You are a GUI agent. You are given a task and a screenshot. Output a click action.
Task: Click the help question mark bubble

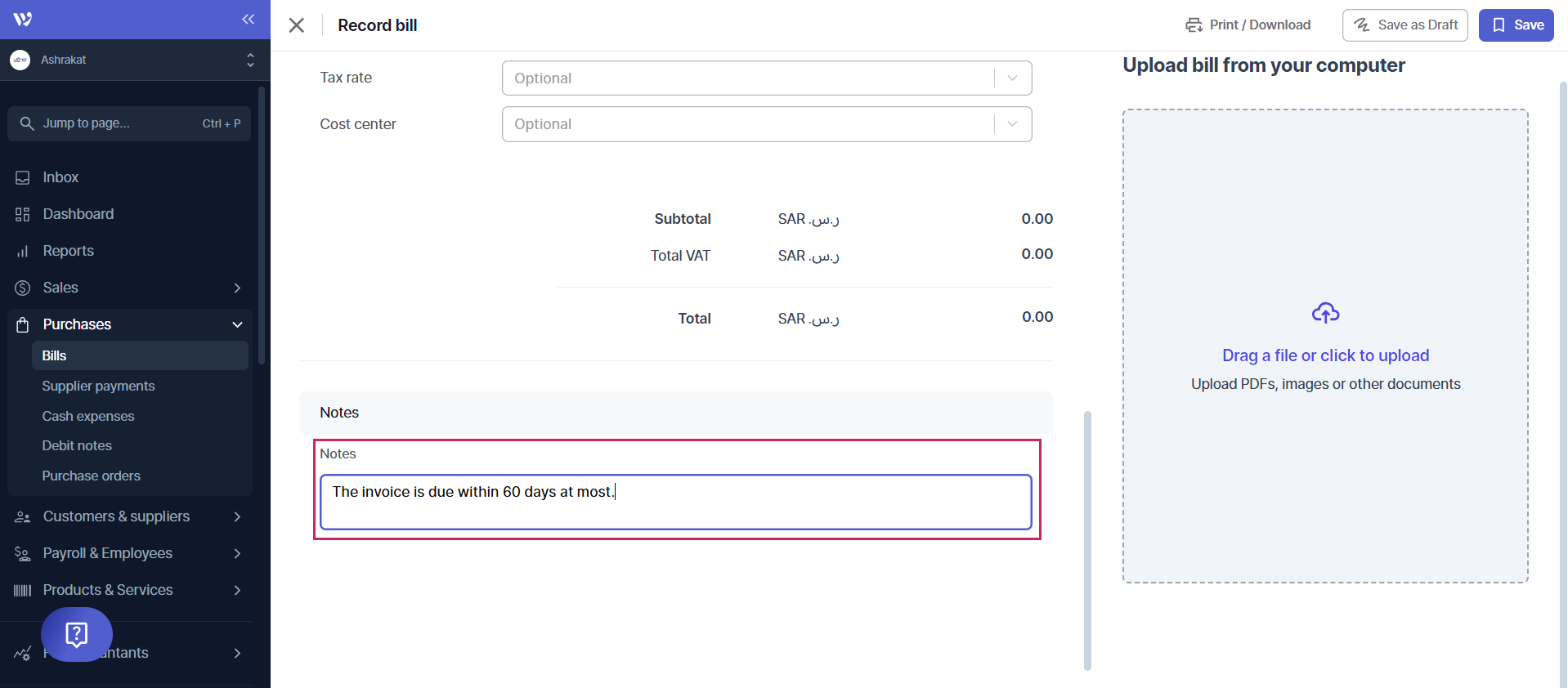[77, 634]
